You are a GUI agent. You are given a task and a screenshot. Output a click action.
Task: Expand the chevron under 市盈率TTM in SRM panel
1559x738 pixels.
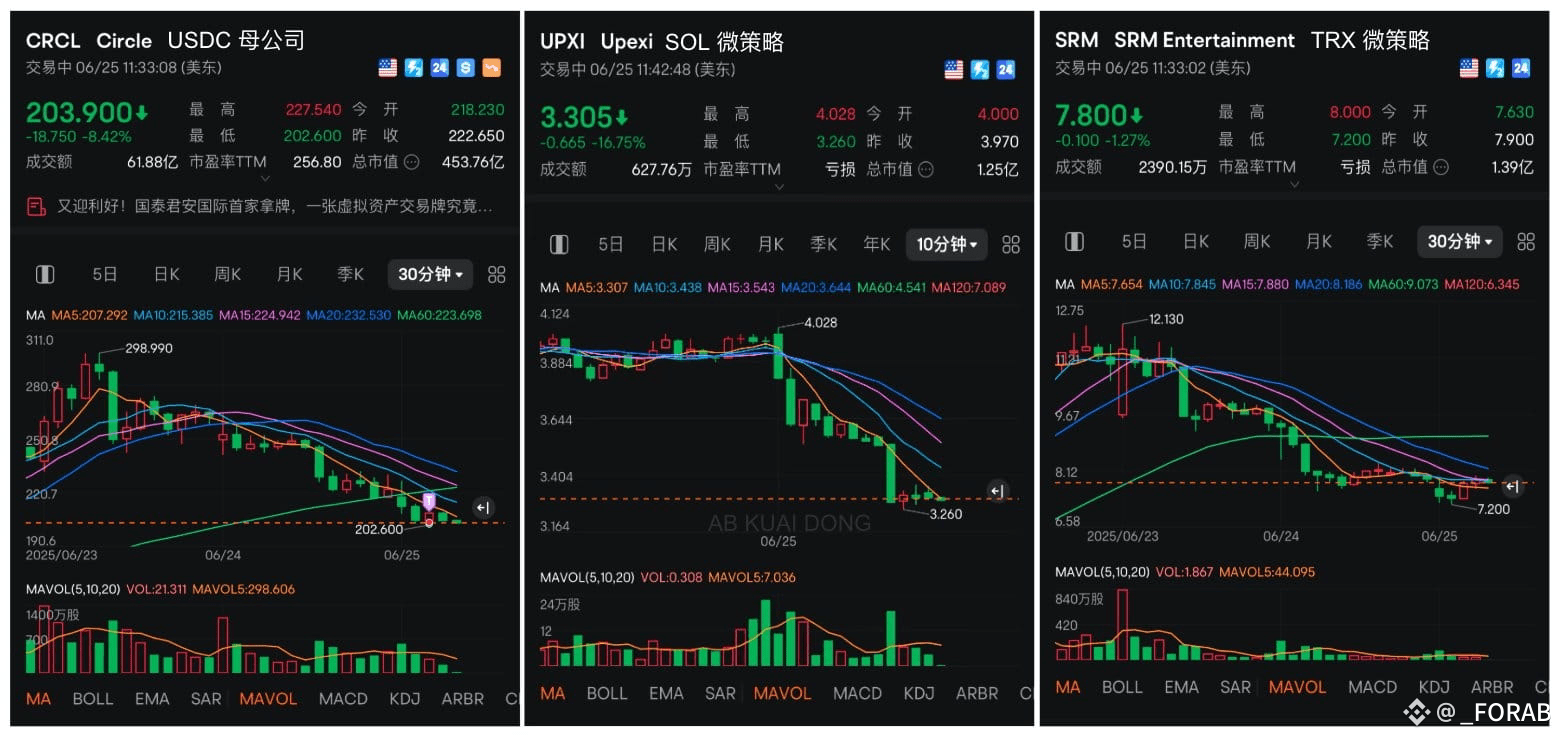[x=1294, y=185]
